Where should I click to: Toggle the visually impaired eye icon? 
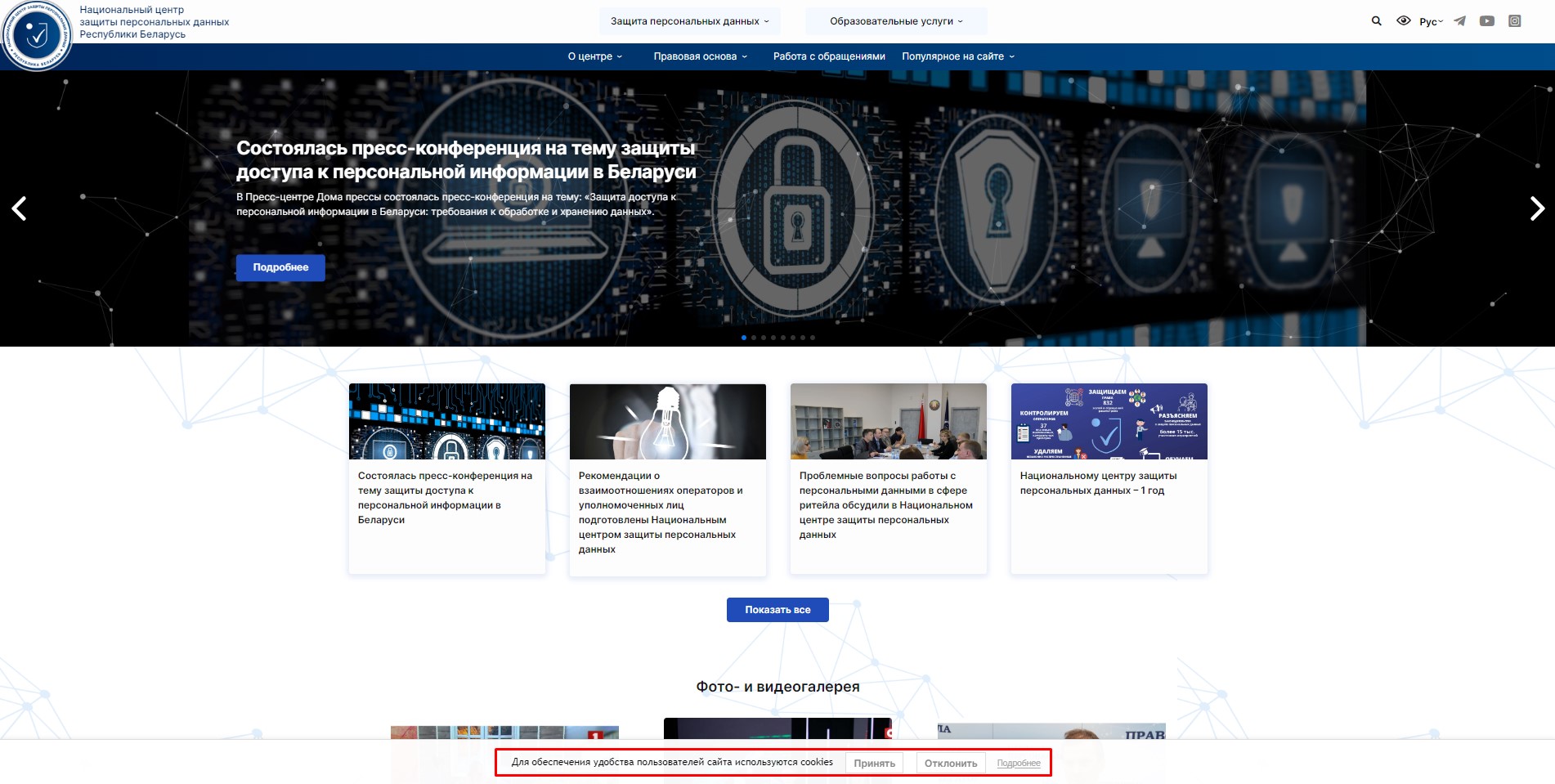[x=1403, y=21]
